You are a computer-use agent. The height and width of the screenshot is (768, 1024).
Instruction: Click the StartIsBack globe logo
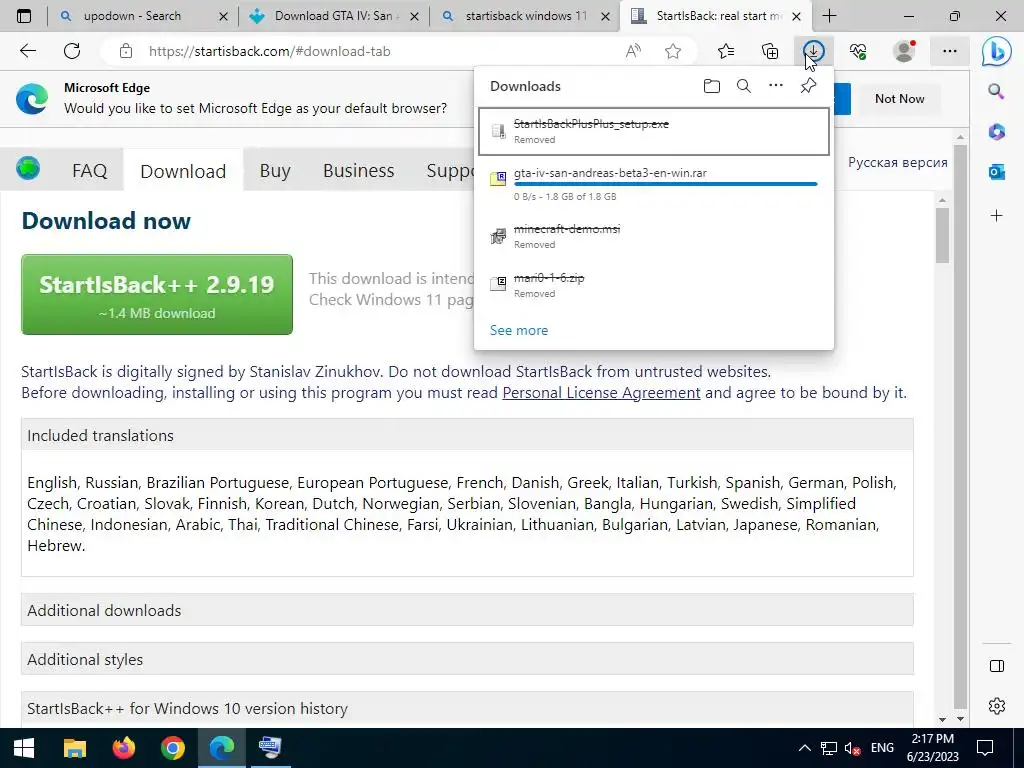pyautogui.click(x=28, y=168)
